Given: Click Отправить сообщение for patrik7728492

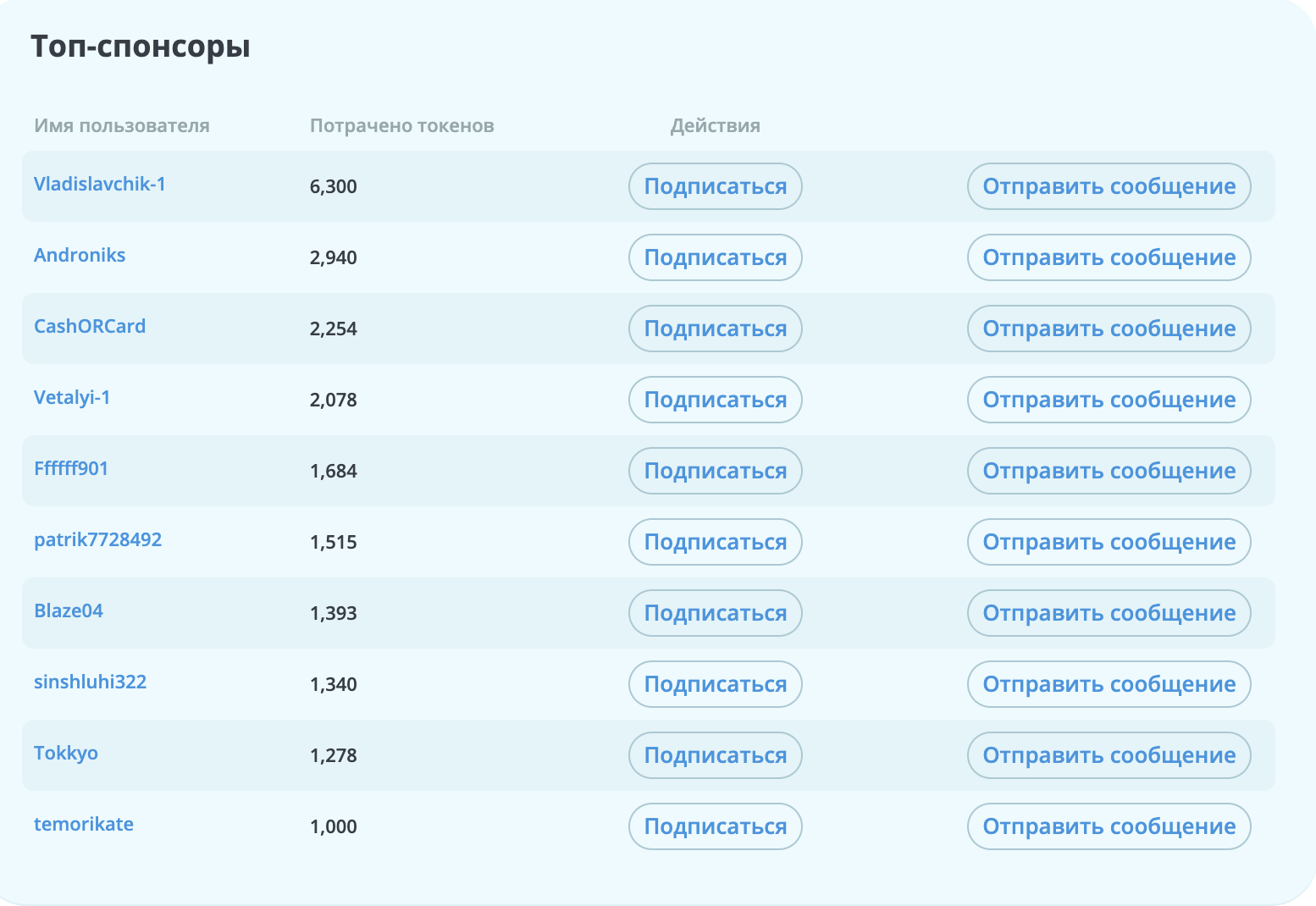Looking at the screenshot, I should click(x=1109, y=542).
